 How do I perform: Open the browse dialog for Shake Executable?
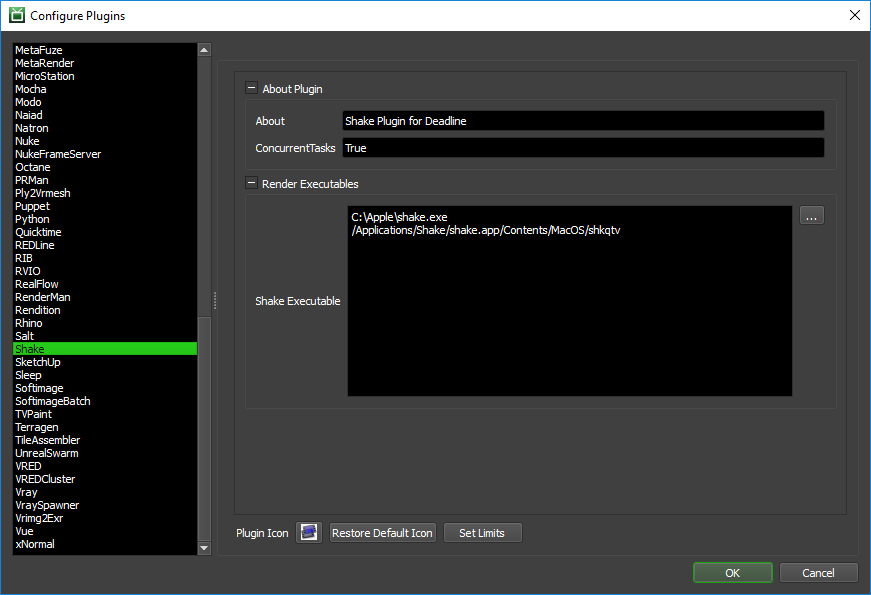[x=811, y=215]
